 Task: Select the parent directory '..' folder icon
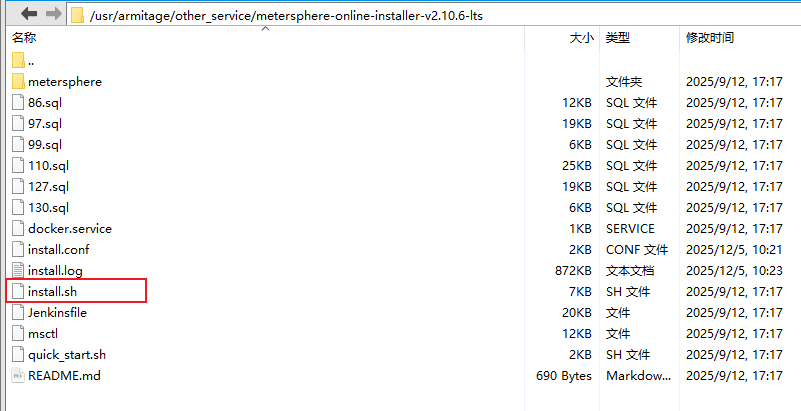(x=18, y=60)
